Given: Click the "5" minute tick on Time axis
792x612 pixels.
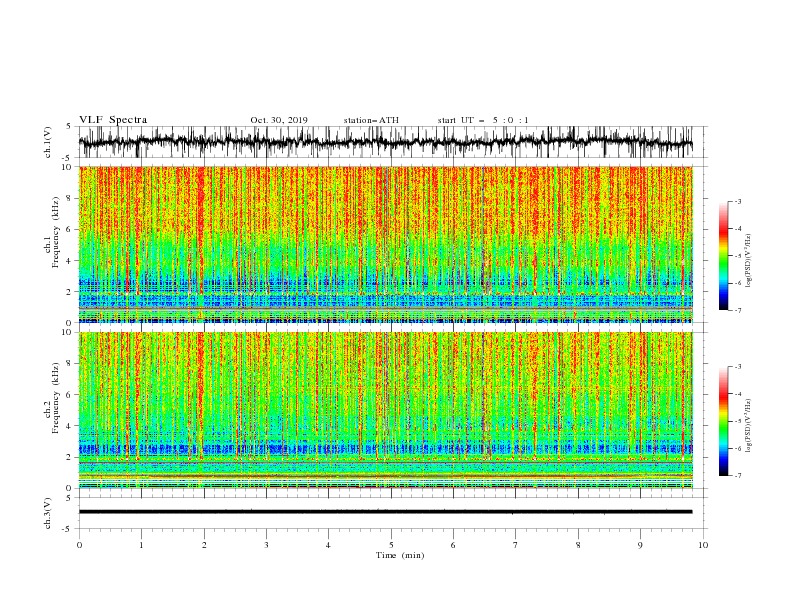Looking at the screenshot, I should pos(391,545).
